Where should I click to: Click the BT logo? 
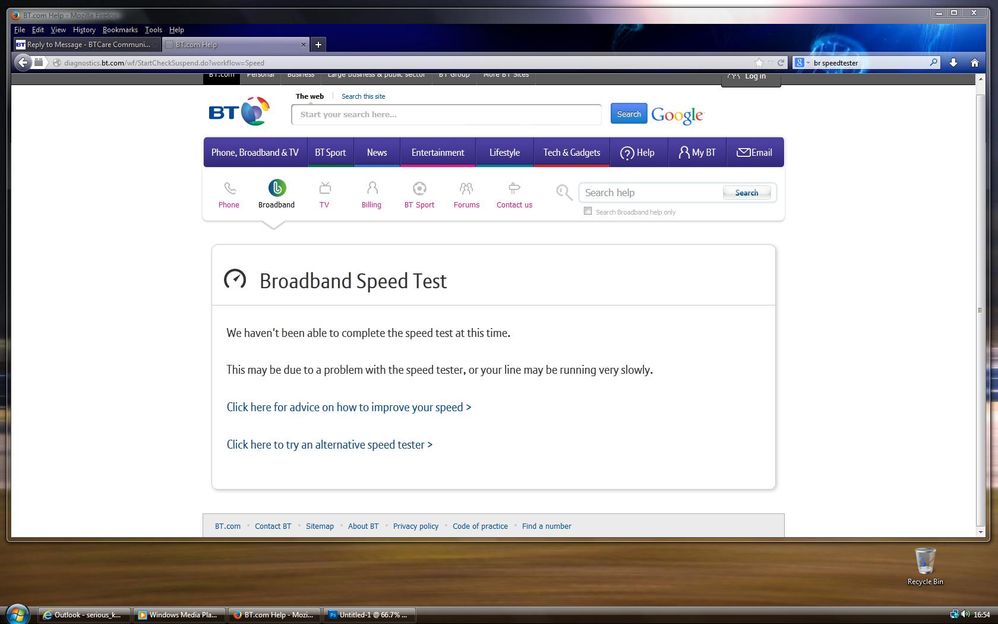click(x=239, y=111)
